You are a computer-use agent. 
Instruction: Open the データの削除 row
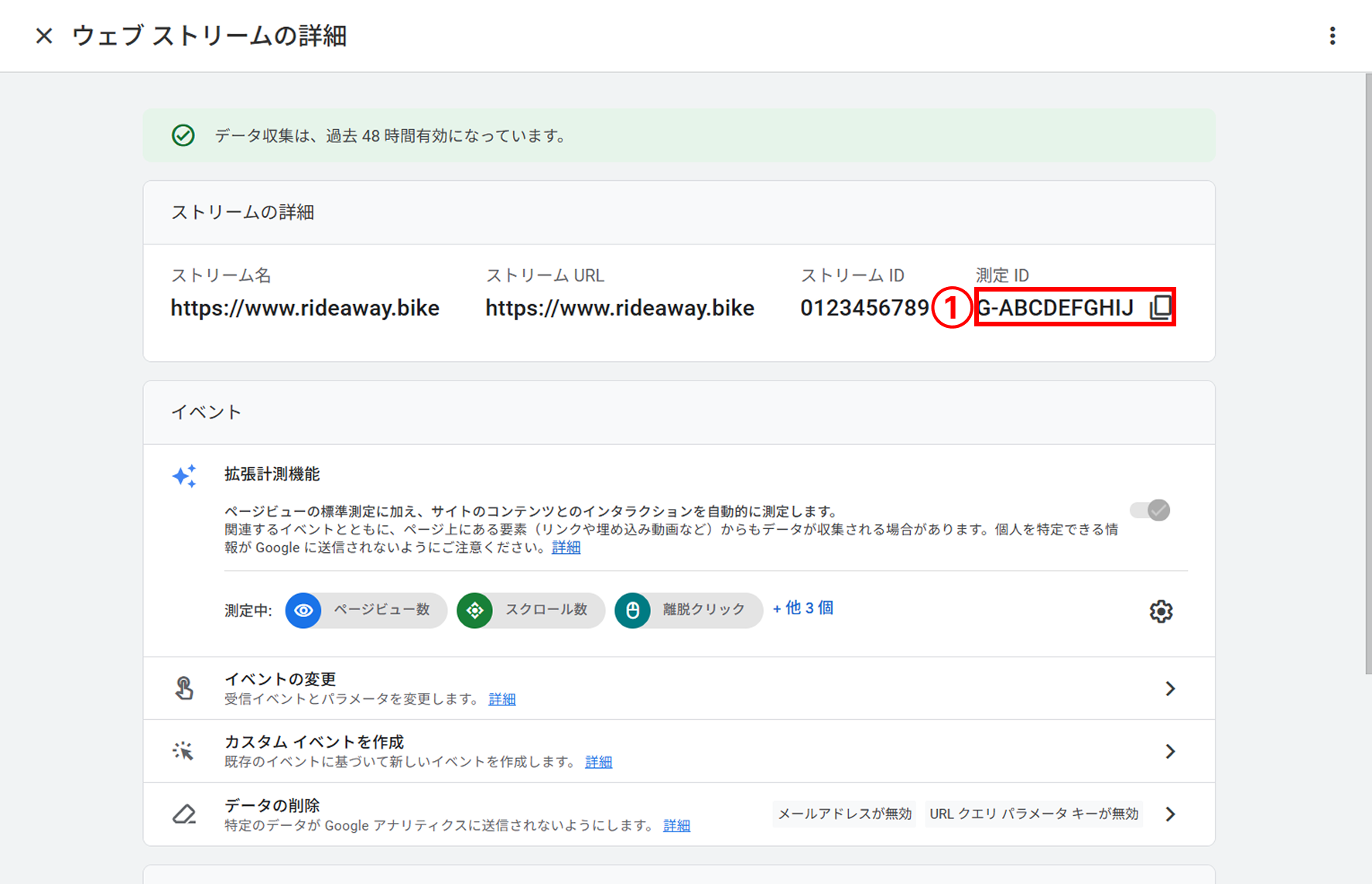pos(679,814)
